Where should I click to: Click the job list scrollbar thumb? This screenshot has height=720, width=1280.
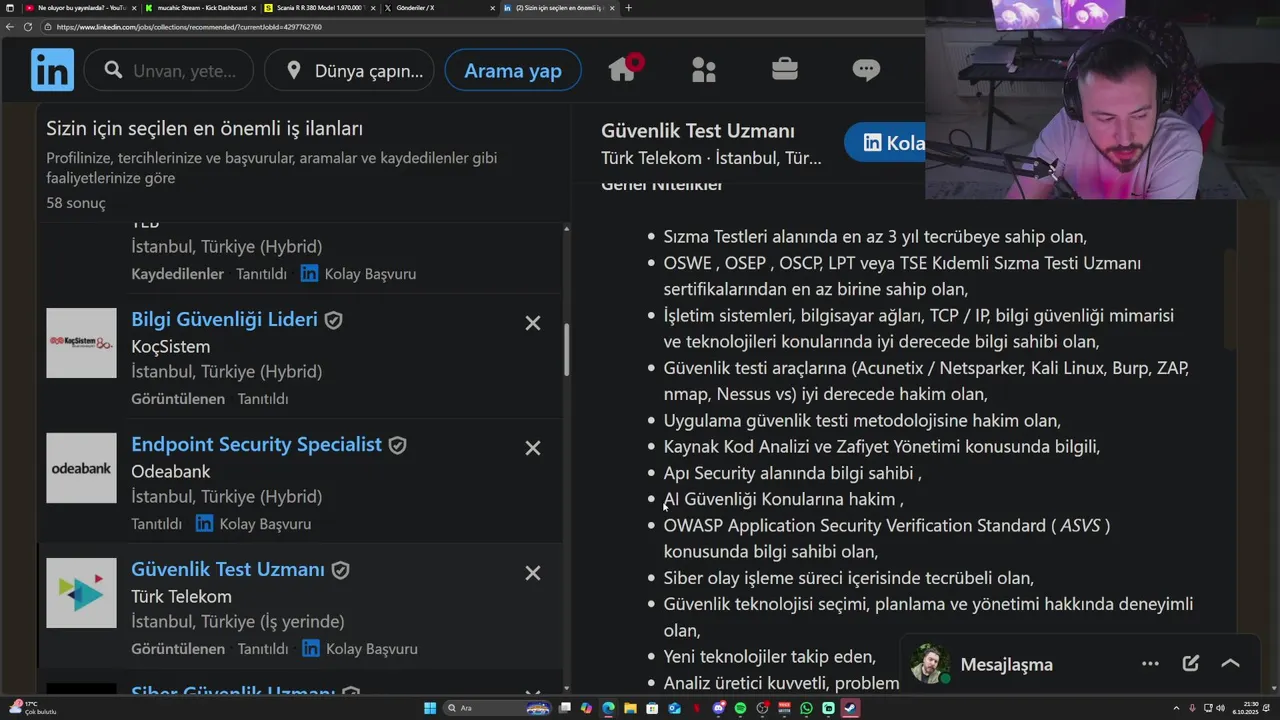click(x=567, y=350)
